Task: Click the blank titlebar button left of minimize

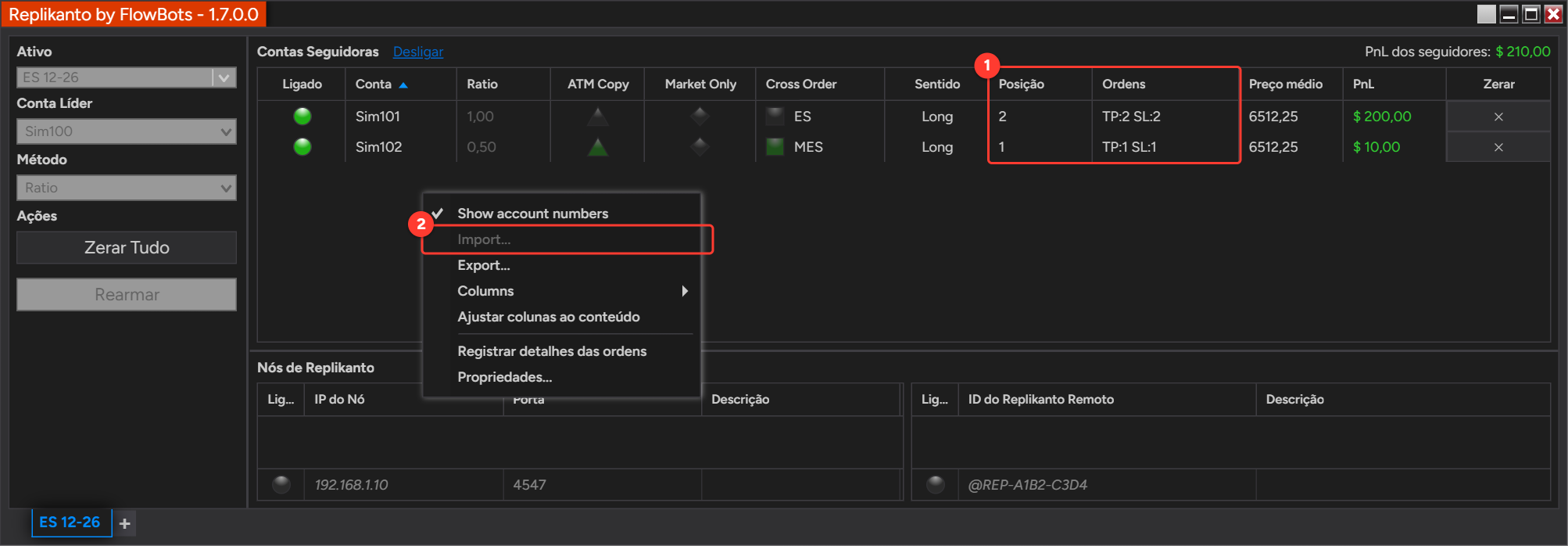Action: pos(1487,14)
